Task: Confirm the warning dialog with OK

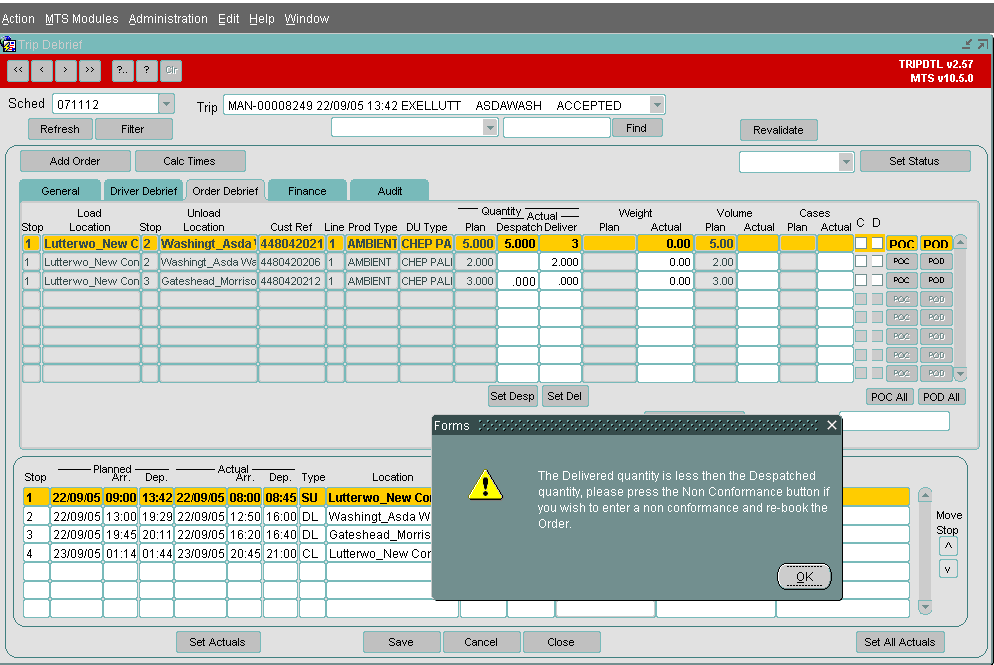Action: tap(804, 576)
